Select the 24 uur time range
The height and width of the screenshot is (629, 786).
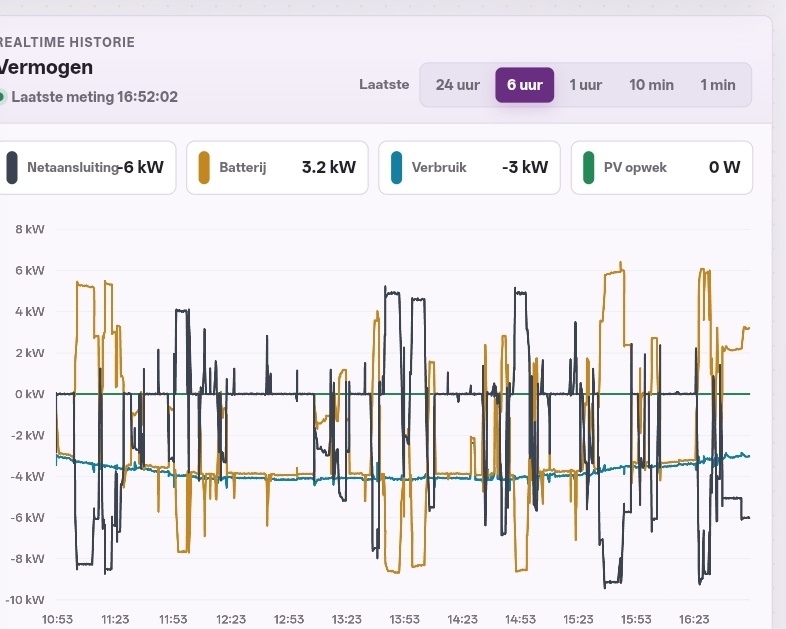tap(457, 85)
